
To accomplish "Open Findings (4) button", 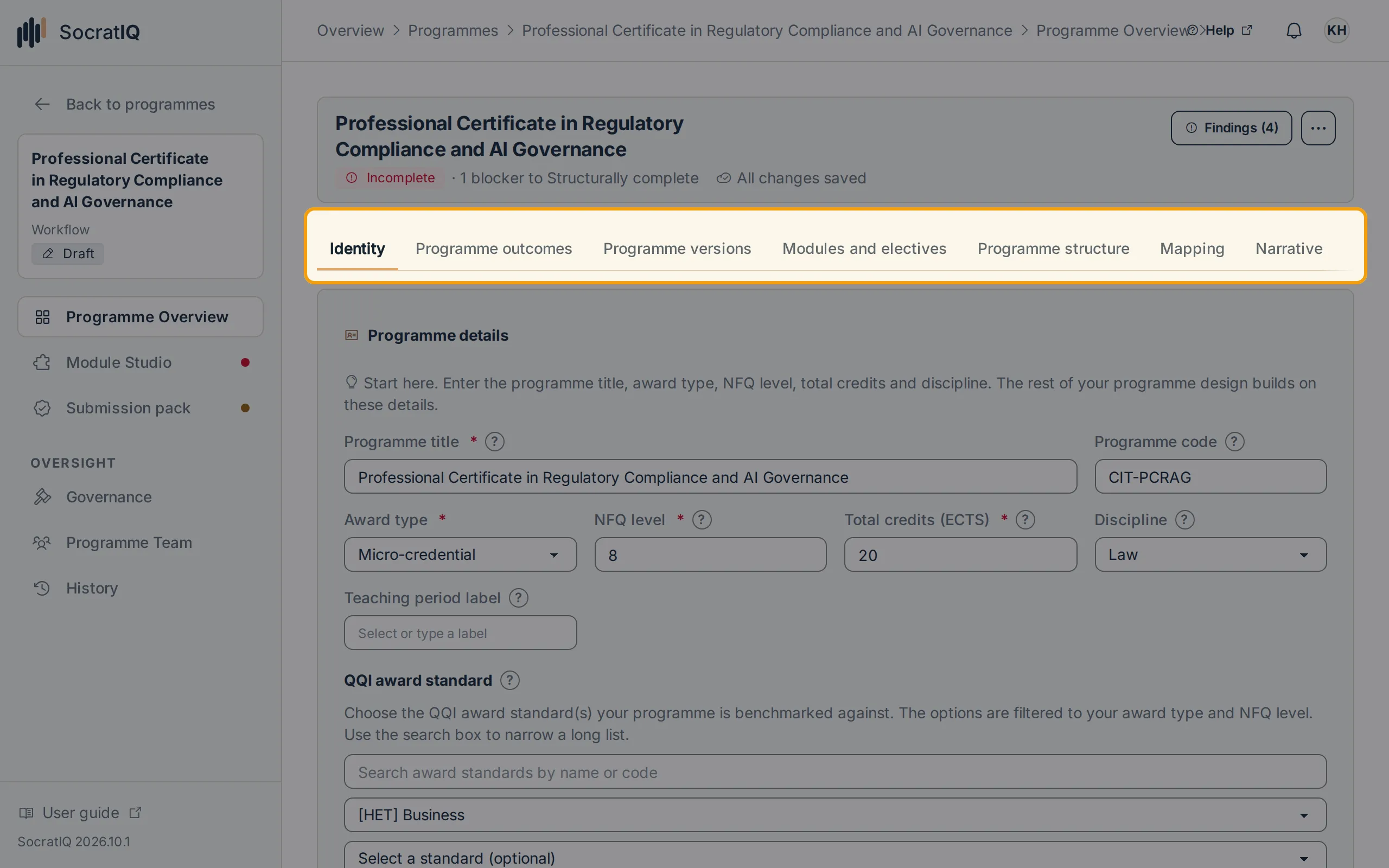I will coord(1231,127).
